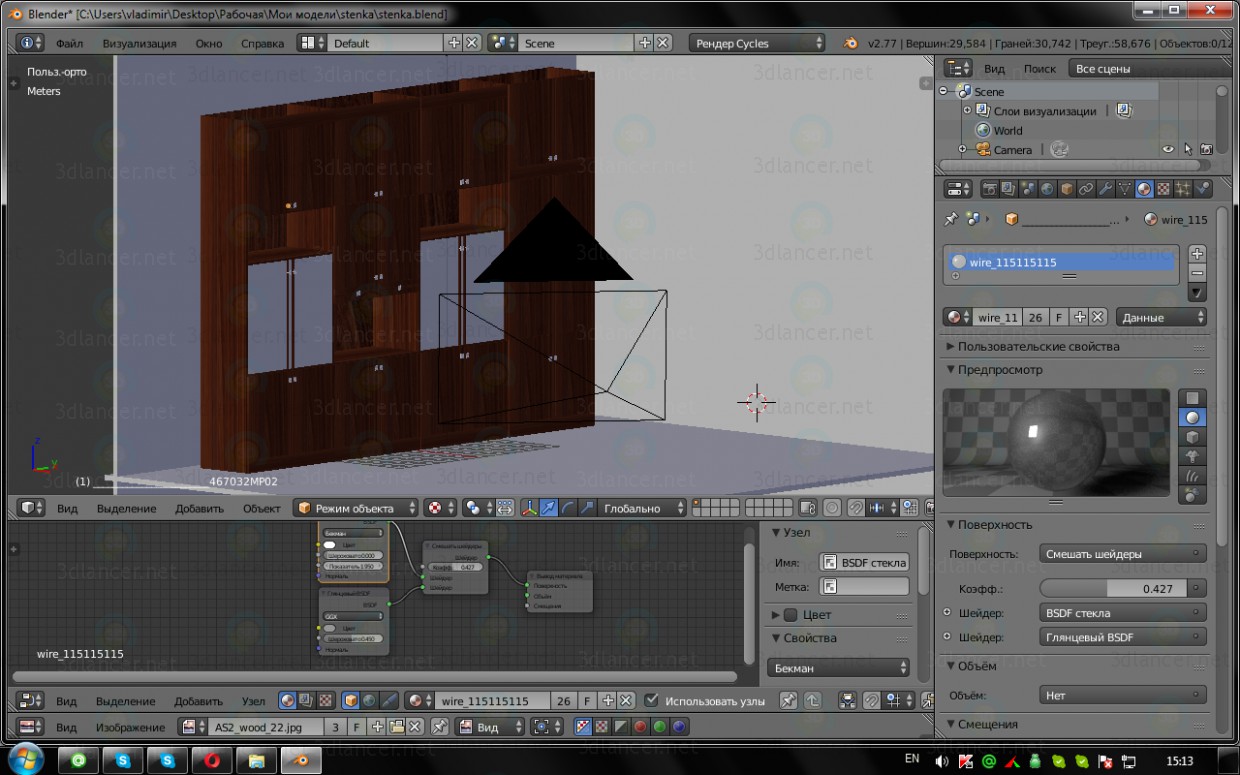Toggle fake user F for wire_11 material
Image resolution: width=1240 pixels, height=775 pixels.
coord(1060,317)
